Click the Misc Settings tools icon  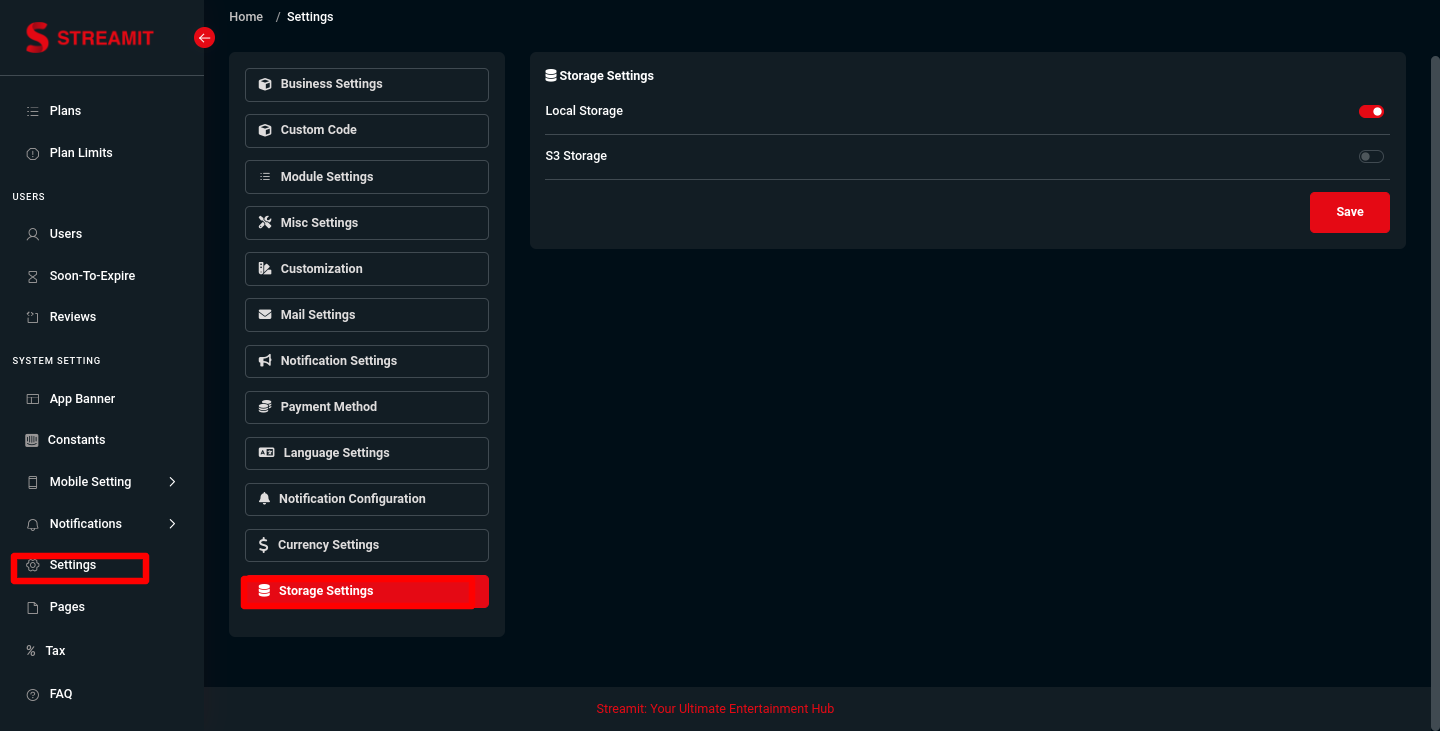point(265,222)
